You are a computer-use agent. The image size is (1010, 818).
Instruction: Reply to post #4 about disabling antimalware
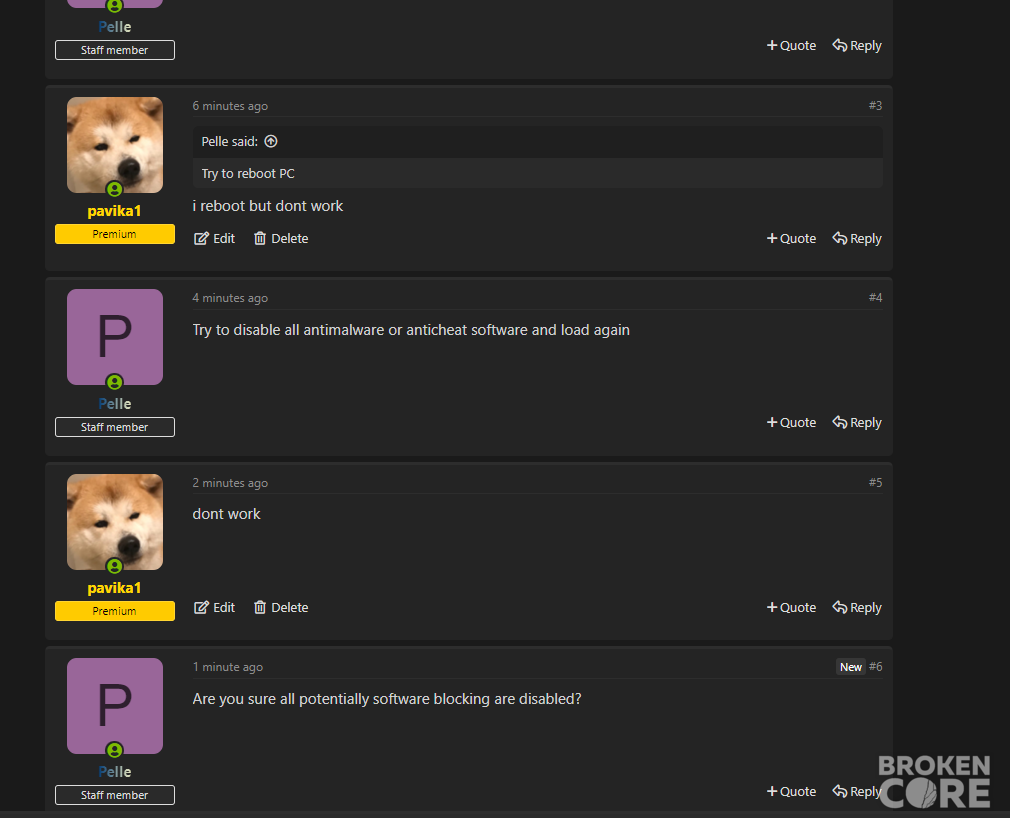[857, 423]
